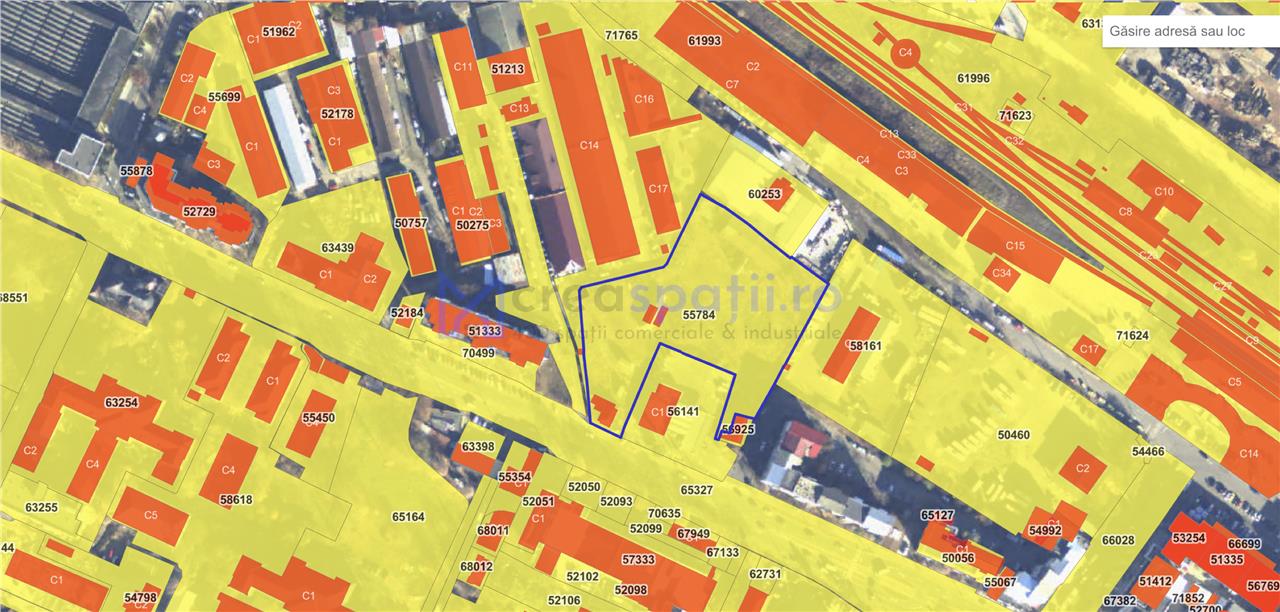This screenshot has width=1280, height=612.
Task: Click building parcel 52729
Action: (199, 212)
